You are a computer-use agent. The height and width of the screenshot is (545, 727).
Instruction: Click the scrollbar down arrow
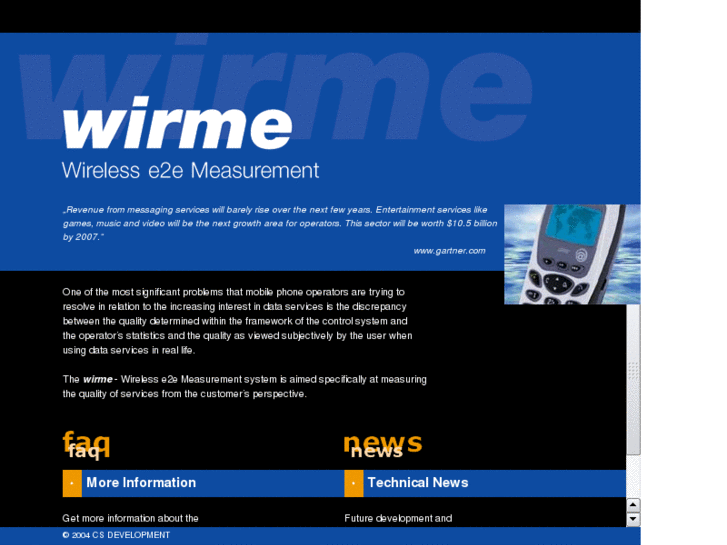[633, 519]
